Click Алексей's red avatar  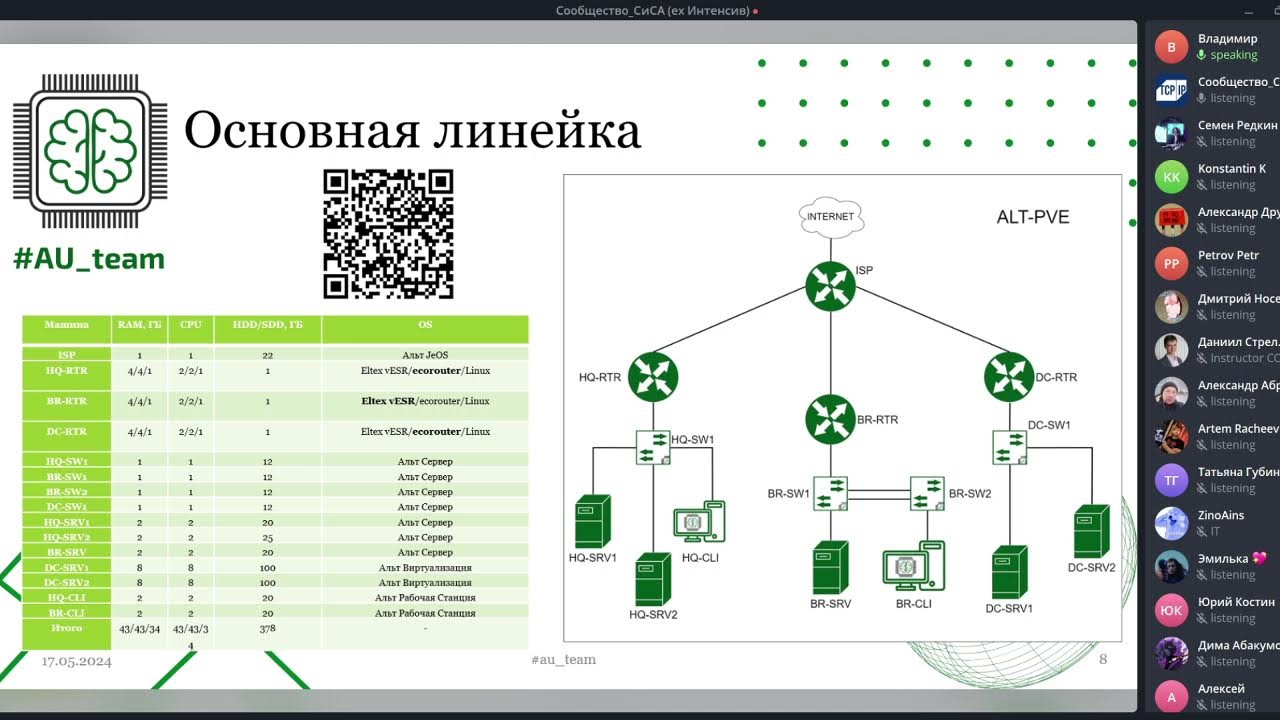click(1171, 697)
